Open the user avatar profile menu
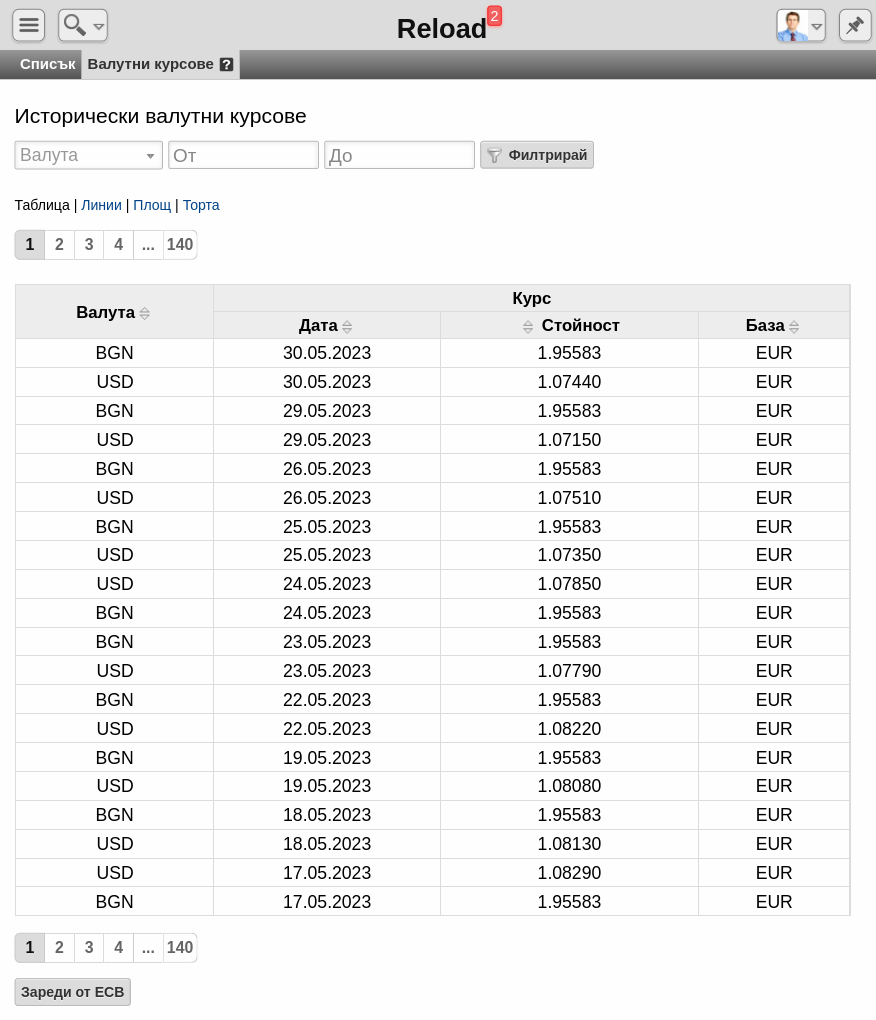 coord(792,26)
